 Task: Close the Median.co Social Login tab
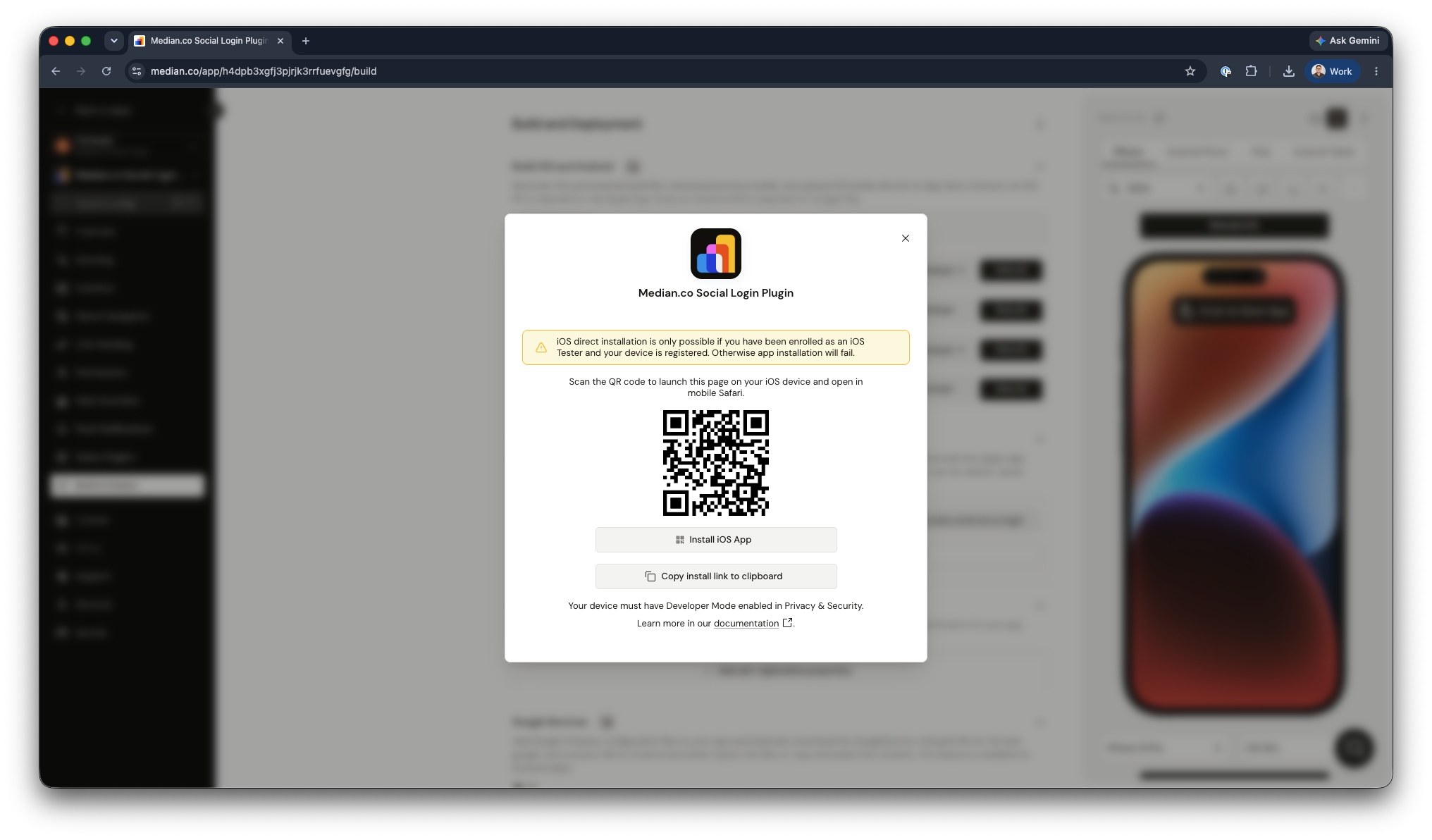(280, 41)
